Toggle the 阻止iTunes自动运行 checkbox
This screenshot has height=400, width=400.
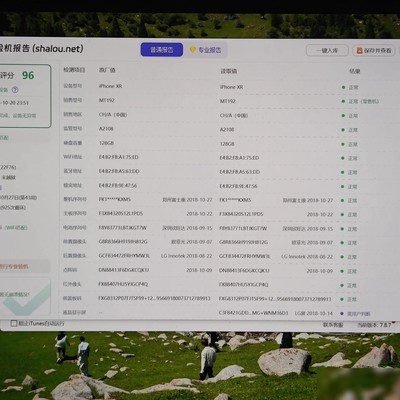pyautogui.click(x=14, y=323)
